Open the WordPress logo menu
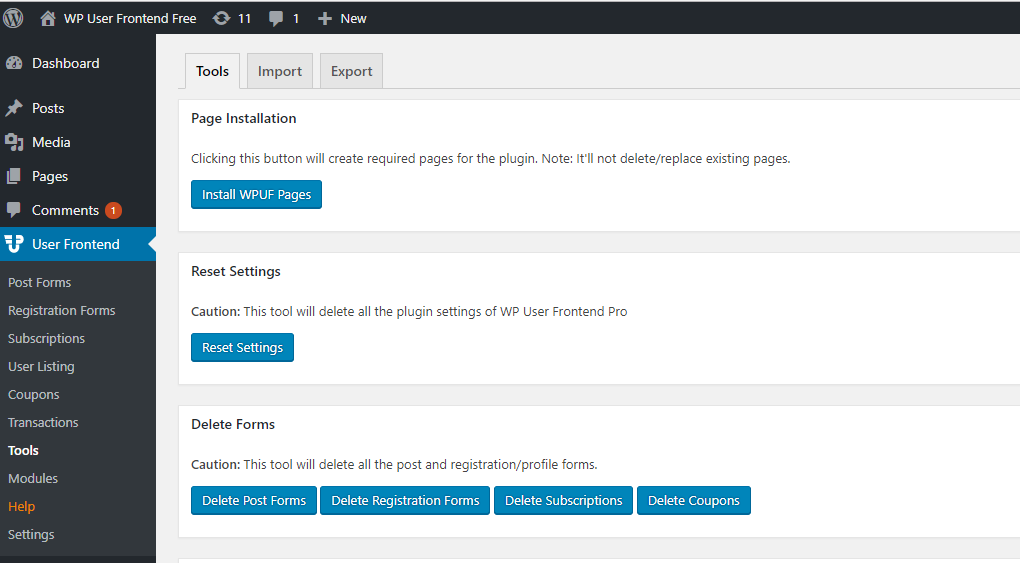This screenshot has height=563, width=1020. coord(13,18)
